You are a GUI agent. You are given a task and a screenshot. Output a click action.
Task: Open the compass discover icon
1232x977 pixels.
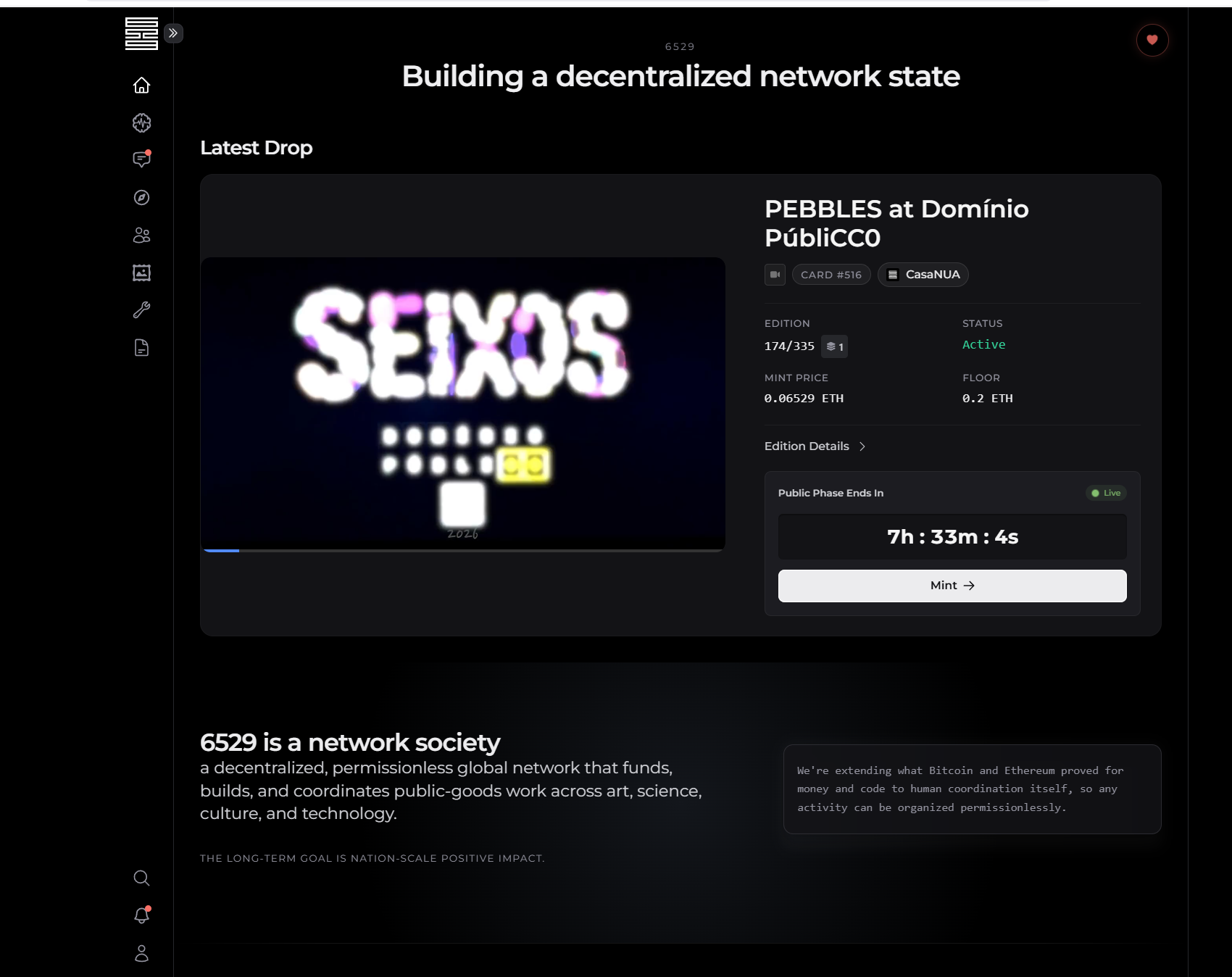pyautogui.click(x=141, y=197)
